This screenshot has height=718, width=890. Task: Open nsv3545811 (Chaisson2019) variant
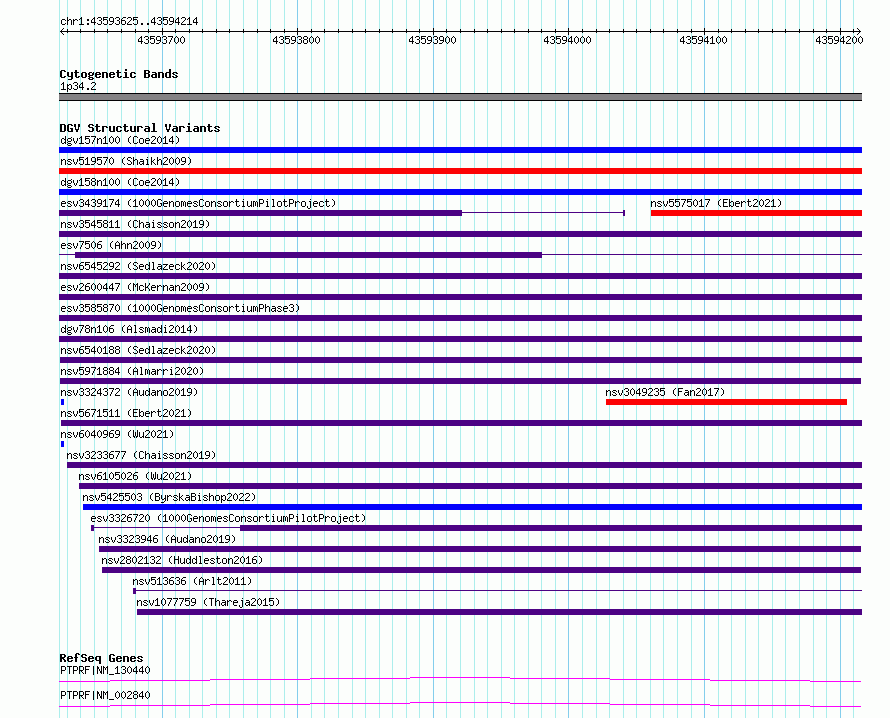point(135,224)
